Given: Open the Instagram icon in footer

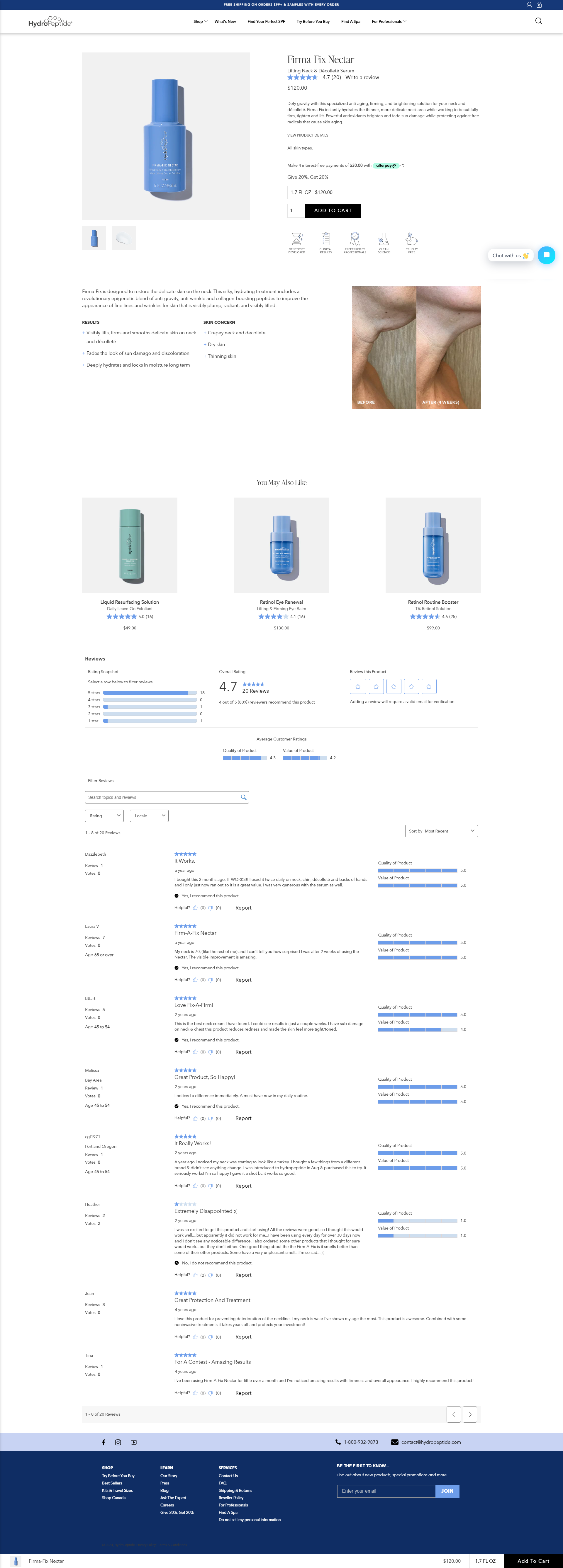Looking at the screenshot, I should [x=118, y=1442].
